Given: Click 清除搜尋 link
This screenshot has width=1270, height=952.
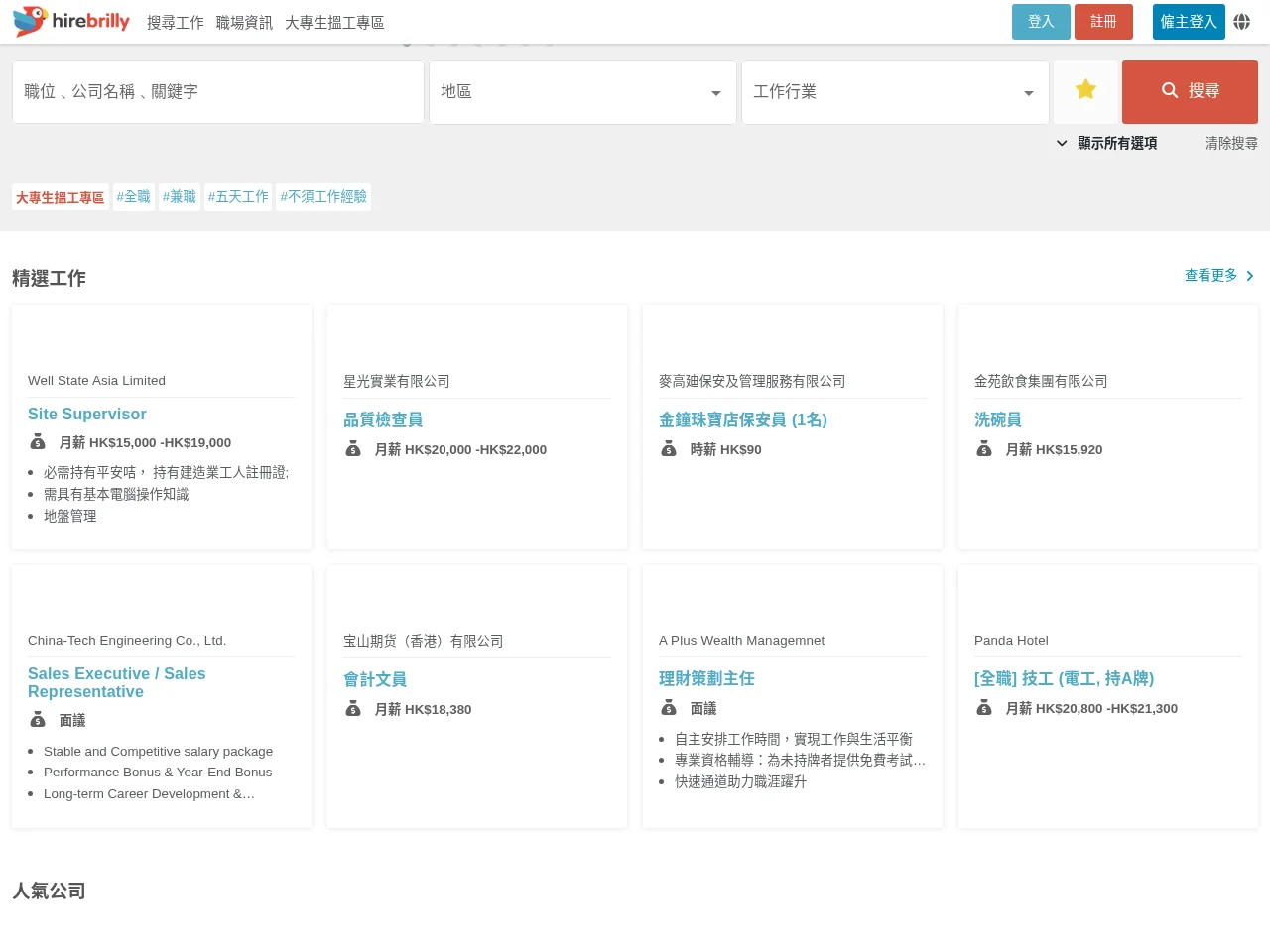Looking at the screenshot, I should tap(1231, 143).
